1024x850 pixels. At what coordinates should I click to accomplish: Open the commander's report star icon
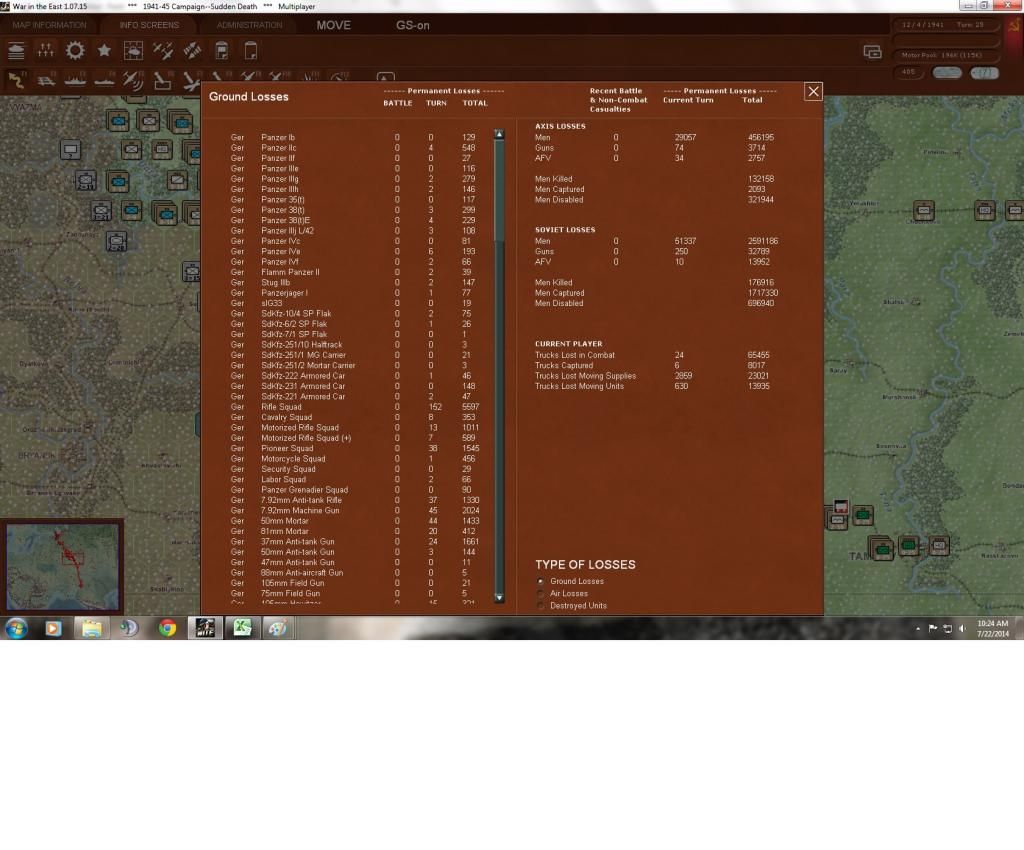104,50
